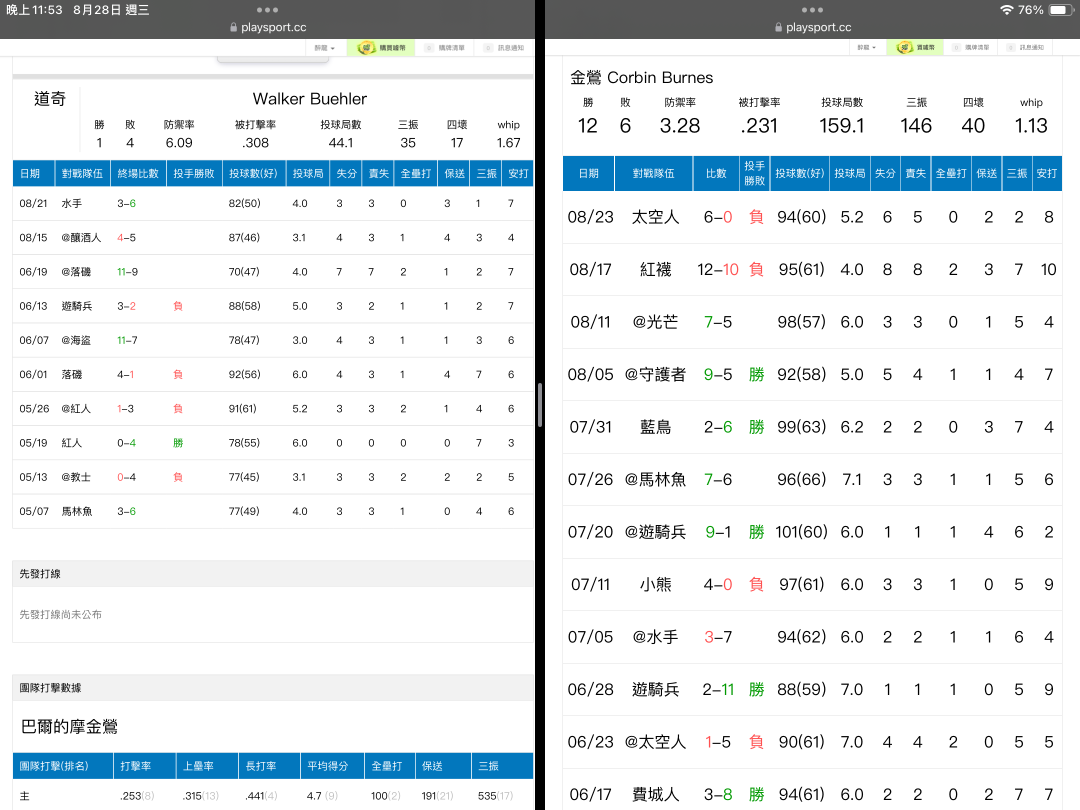
Task: Click the 先發打線 section header
Action: (273, 574)
